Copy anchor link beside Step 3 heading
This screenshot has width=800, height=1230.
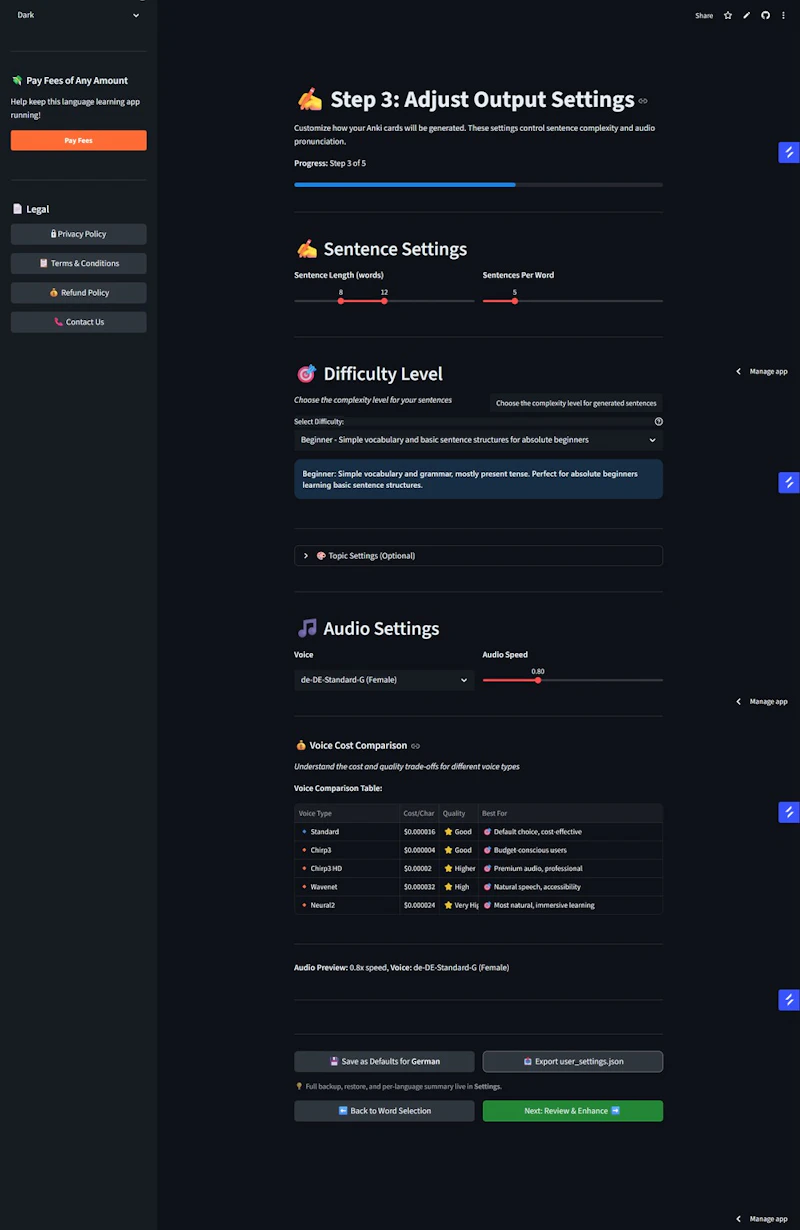pos(643,101)
